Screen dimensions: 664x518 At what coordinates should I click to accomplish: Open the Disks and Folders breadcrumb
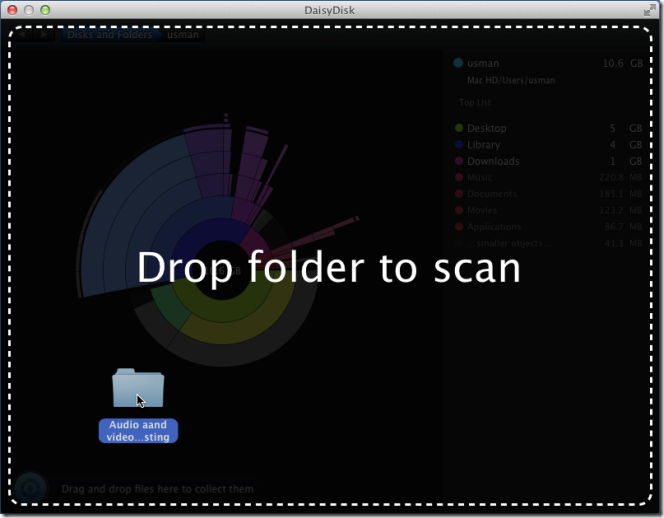point(110,34)
